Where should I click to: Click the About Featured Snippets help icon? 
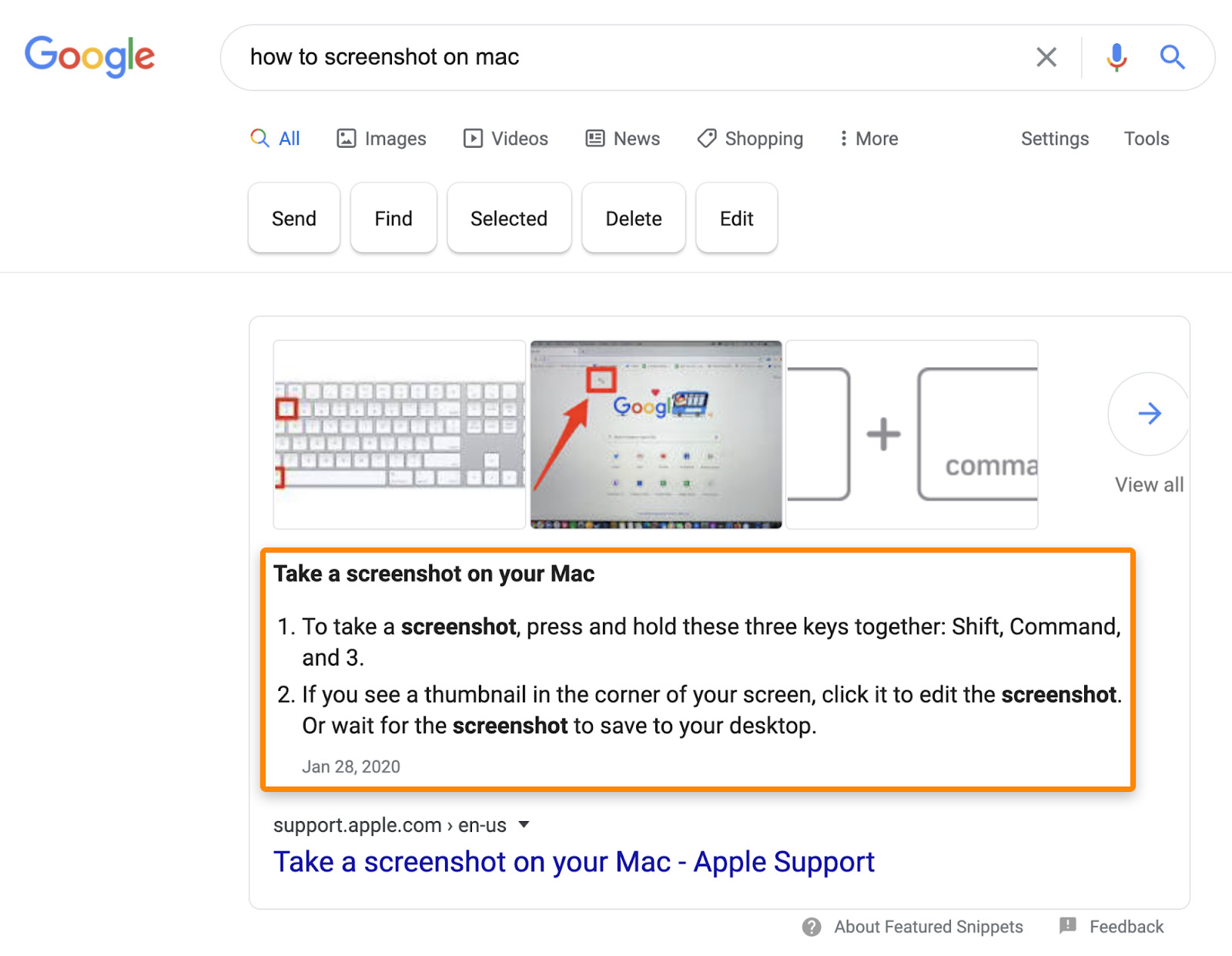click(812, 927)
